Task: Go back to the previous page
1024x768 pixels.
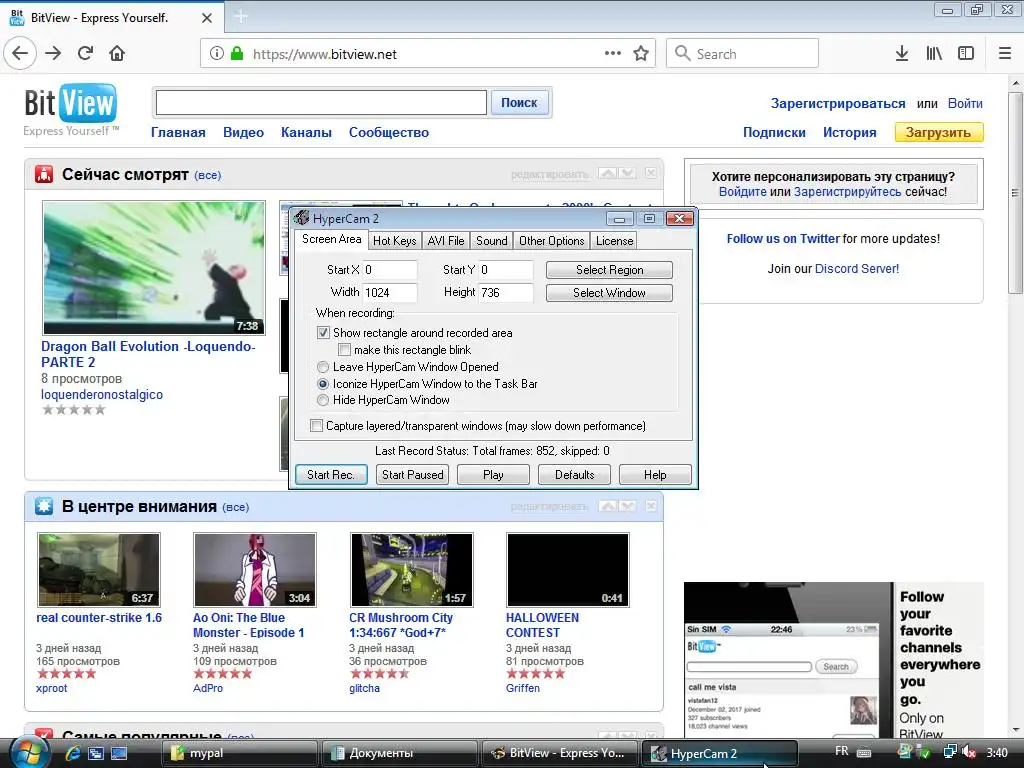Action: tap(20, 54)
